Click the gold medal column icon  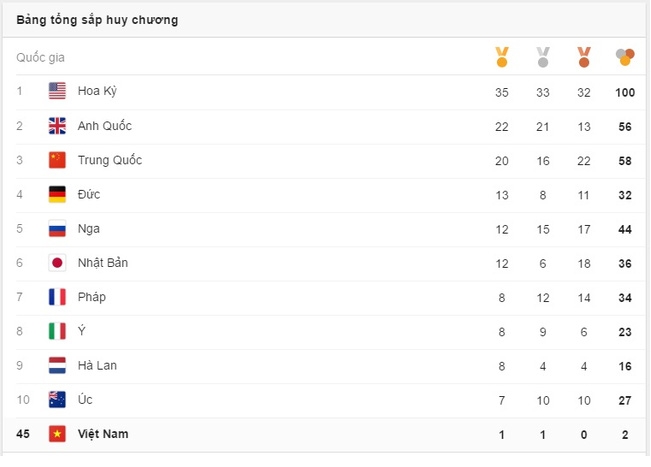[501, 57]
